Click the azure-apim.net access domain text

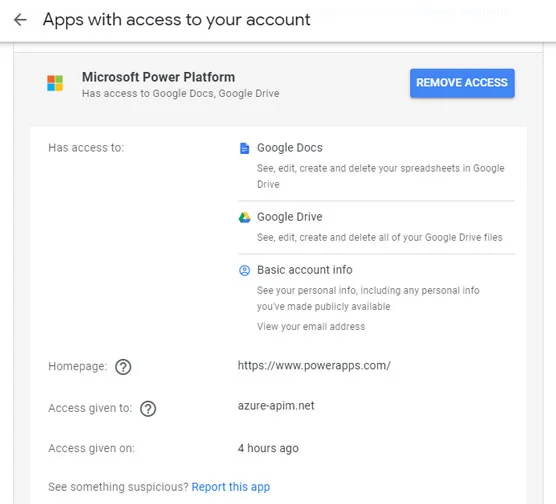(x=276, y=406)
